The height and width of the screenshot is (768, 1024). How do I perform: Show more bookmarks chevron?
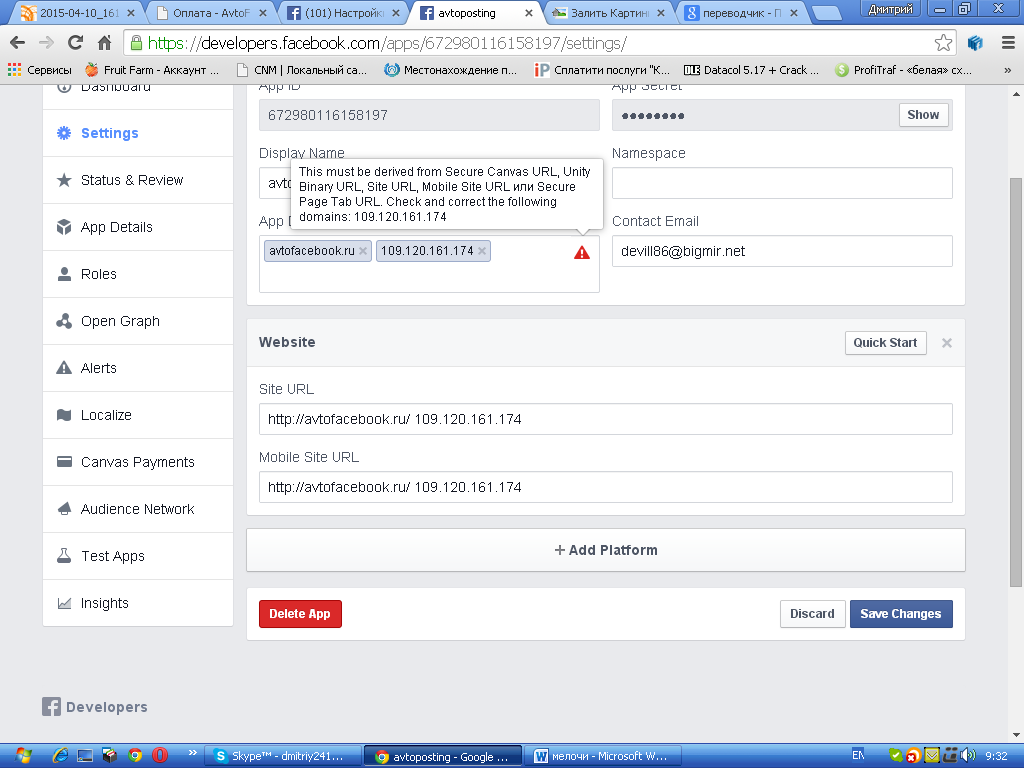(x=1007, y=70)
